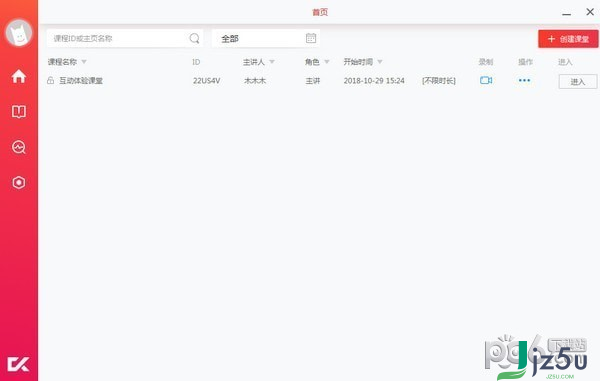Open the course book icon in sidebar
The width and height of the screenshot is (600, 381).
pyautogui.click(x=18, y=112)
